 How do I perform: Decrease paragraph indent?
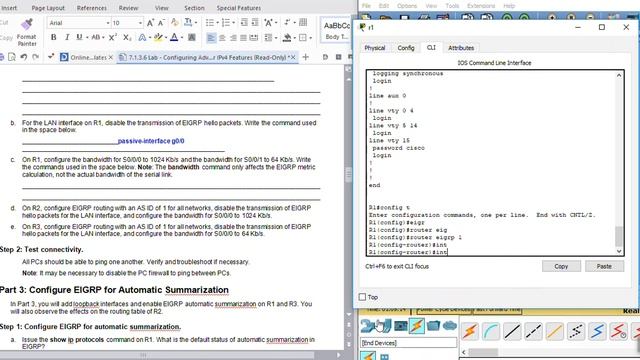pyautogui.click(x=244, y=22)
